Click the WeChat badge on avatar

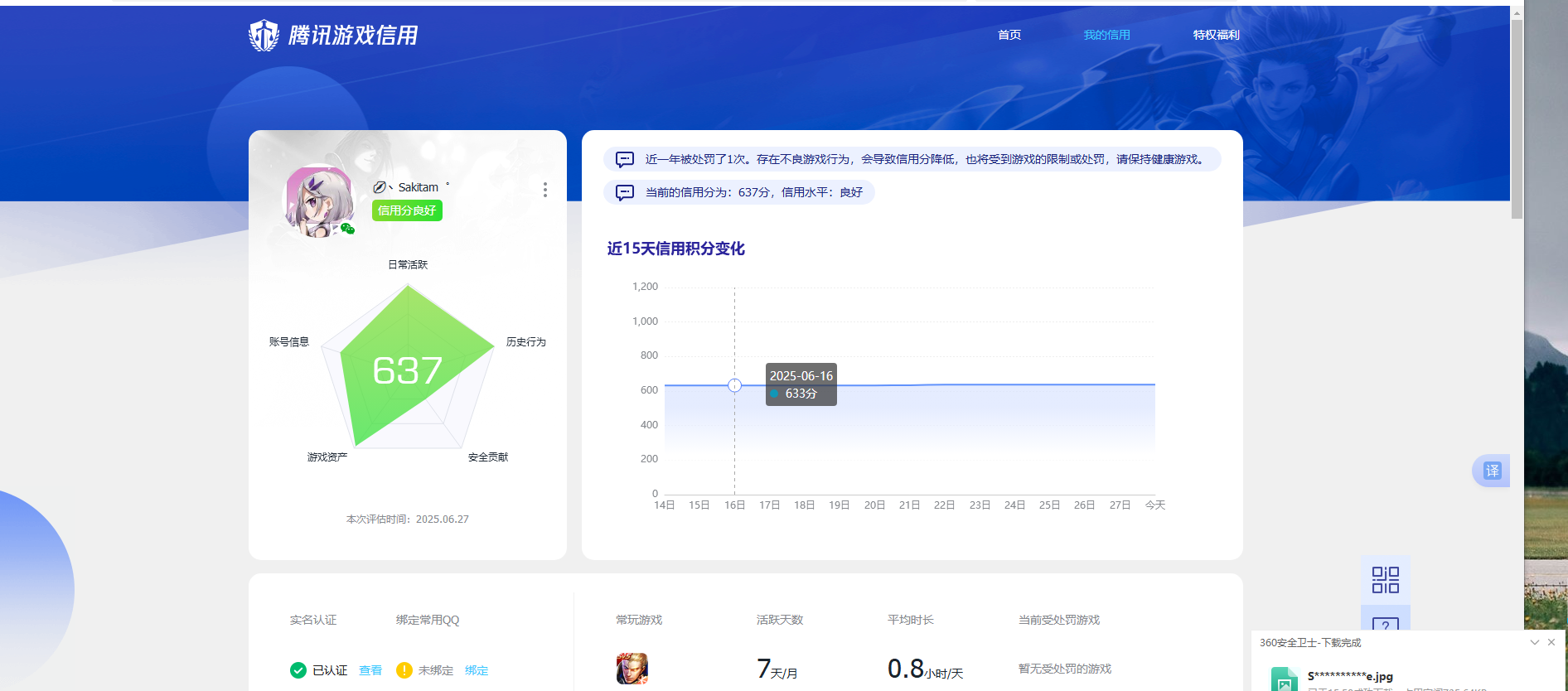[x=347, y=229]
